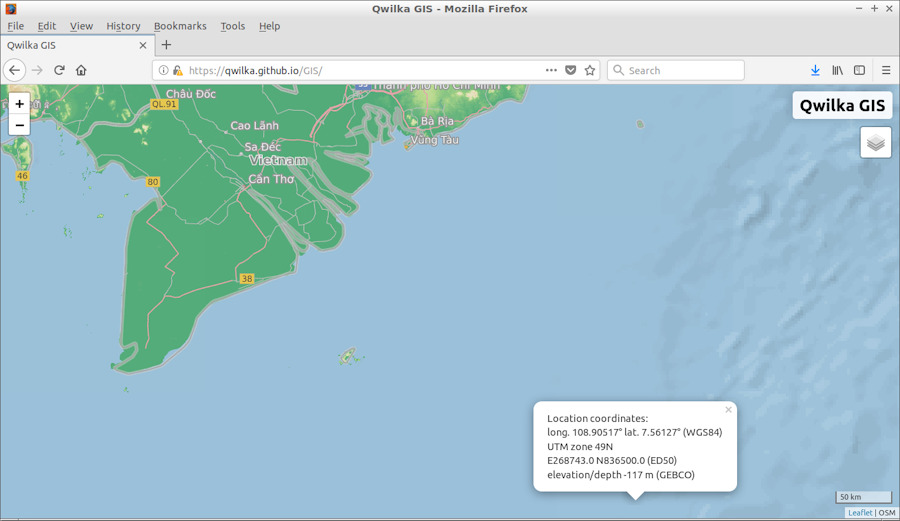Image resolution: width=900 pixels, height=521 pixels.
Task: Open the downloads panel
Action: tap(815, 70)
